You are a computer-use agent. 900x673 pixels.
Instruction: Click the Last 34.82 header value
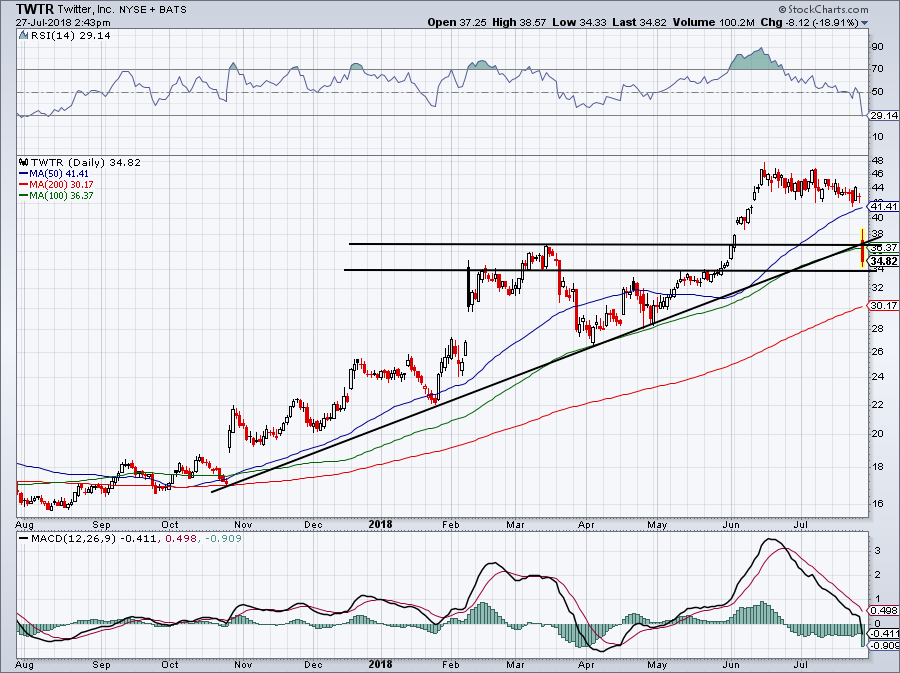pyautogui.click(x=639, y=23)
